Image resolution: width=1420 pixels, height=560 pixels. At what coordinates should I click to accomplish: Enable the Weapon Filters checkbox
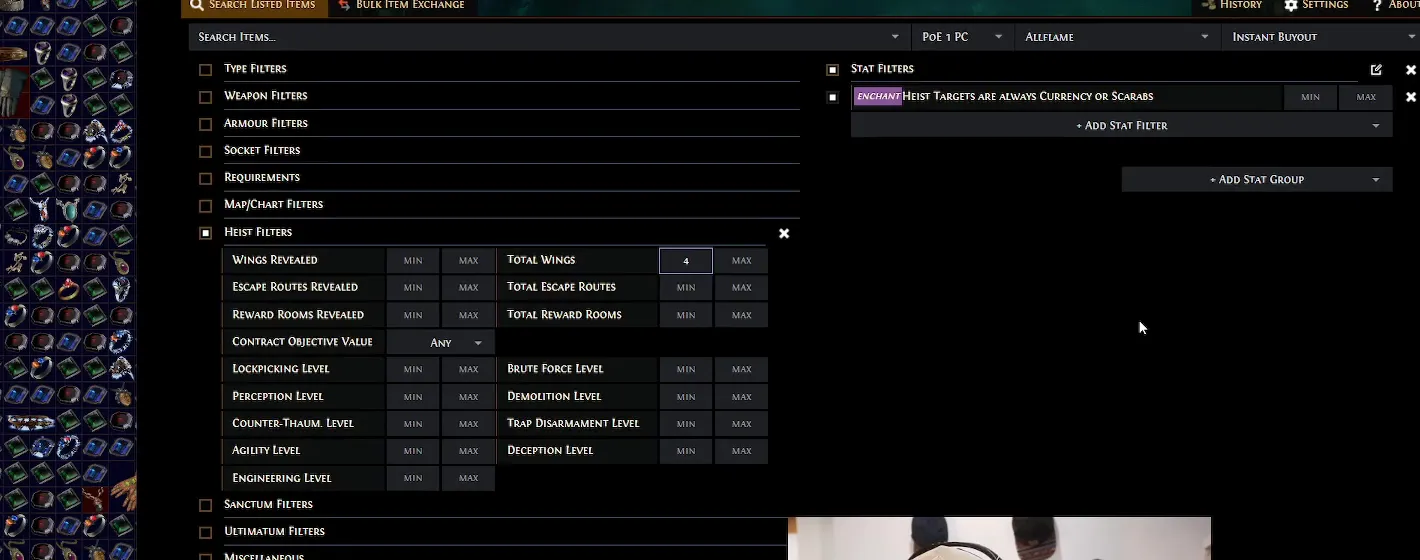pyautogui.click(x=205, y=97)
